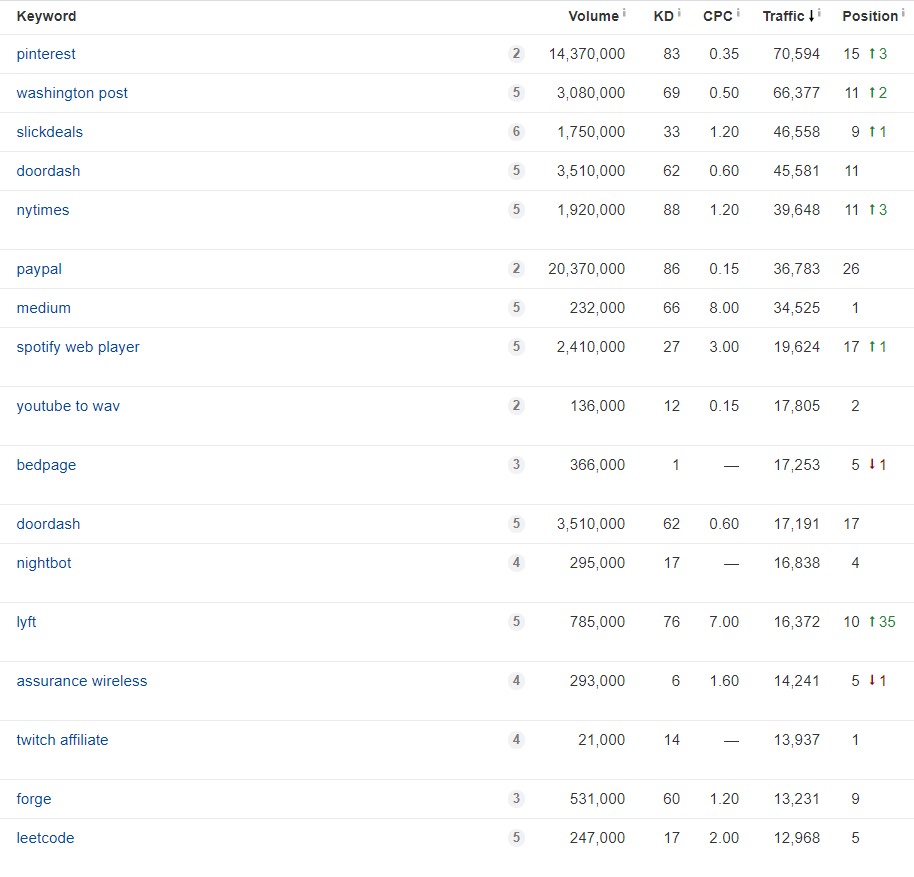Image resolution: width=914 pixels, height=877 pixels.
Task: Select the 70,594 traffic value
Action: pos(796,54)
